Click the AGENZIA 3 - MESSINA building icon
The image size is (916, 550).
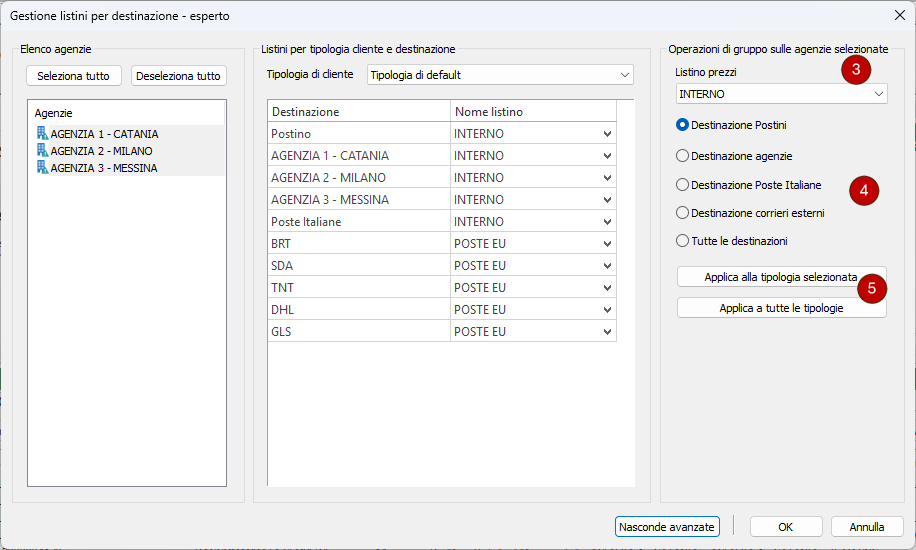pyautogui.click(x=42, y=167)
